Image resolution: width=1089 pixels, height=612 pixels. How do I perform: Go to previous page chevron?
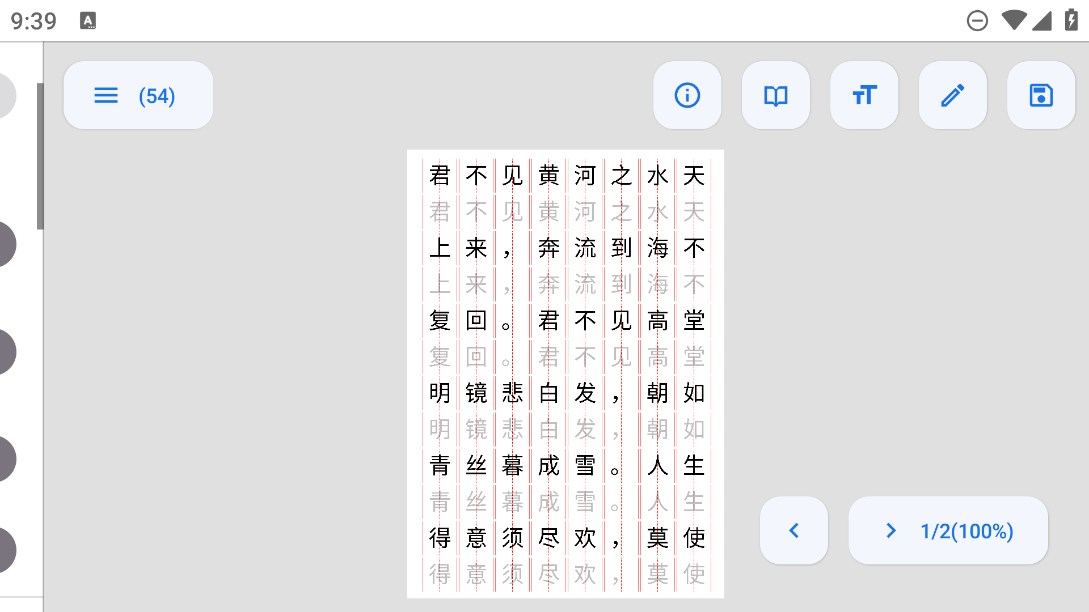coord(794,531)
